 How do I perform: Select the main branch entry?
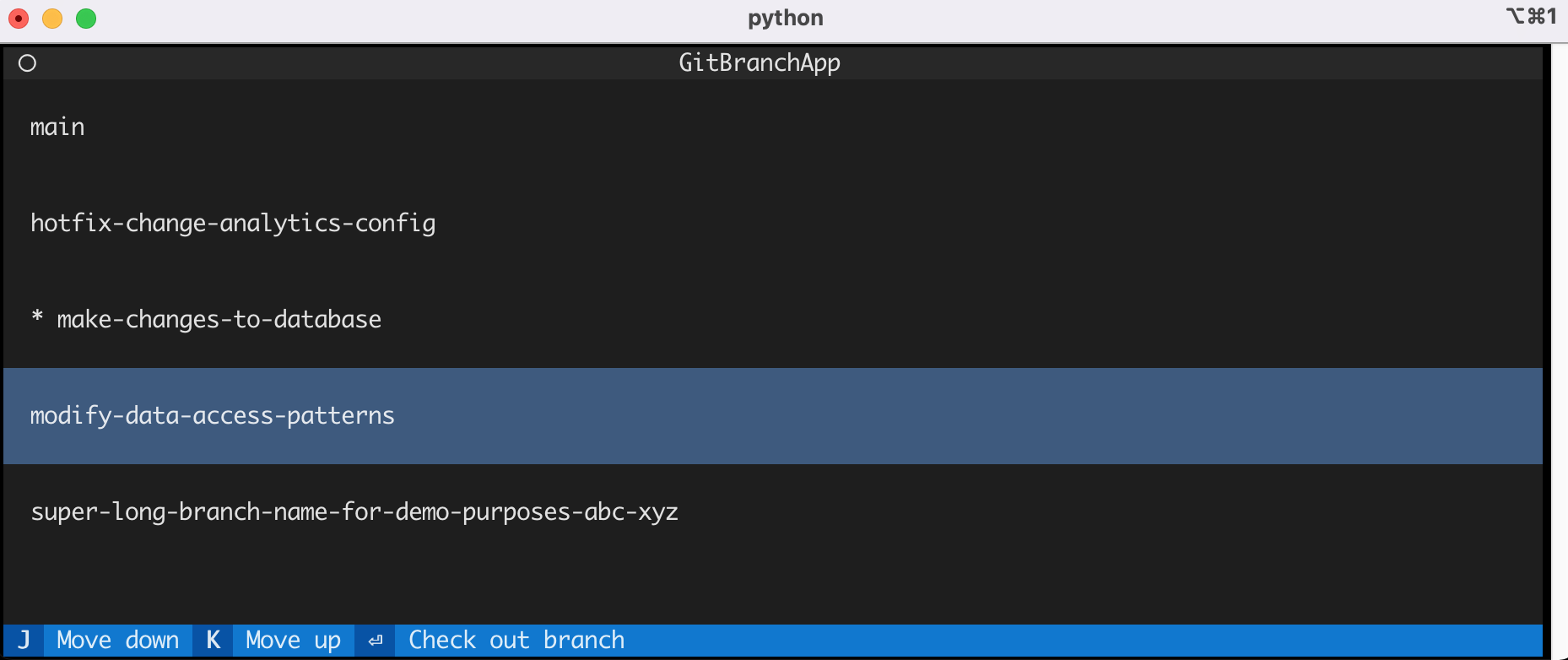57,127
